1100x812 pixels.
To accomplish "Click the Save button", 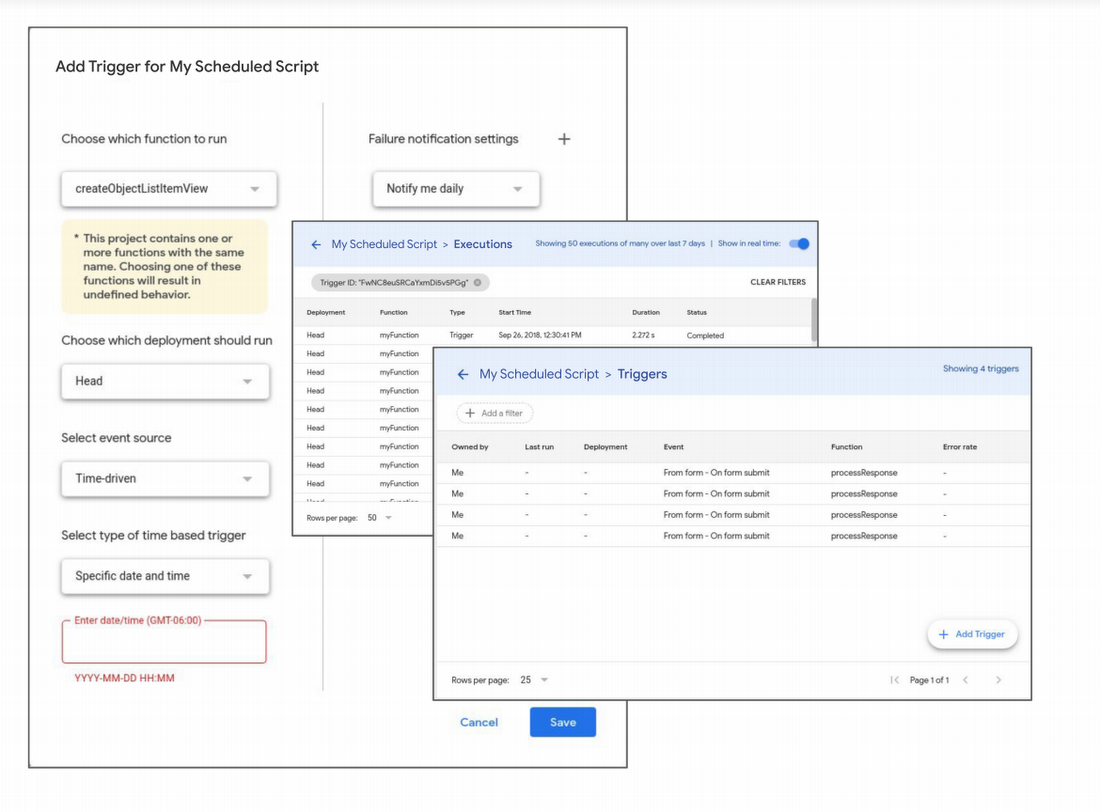I will (563, 722).
